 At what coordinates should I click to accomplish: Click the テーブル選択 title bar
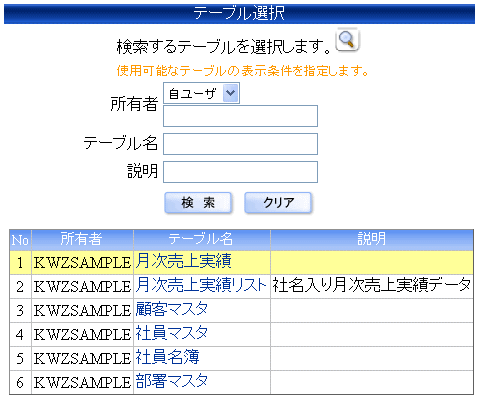click(x=239, y=14)
